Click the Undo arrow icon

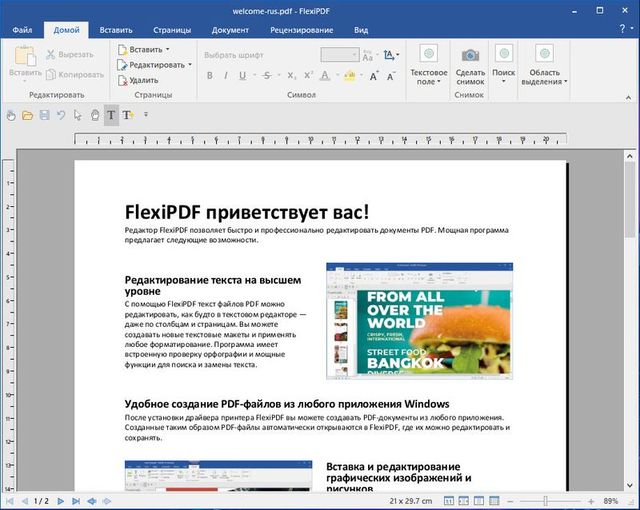62,115
